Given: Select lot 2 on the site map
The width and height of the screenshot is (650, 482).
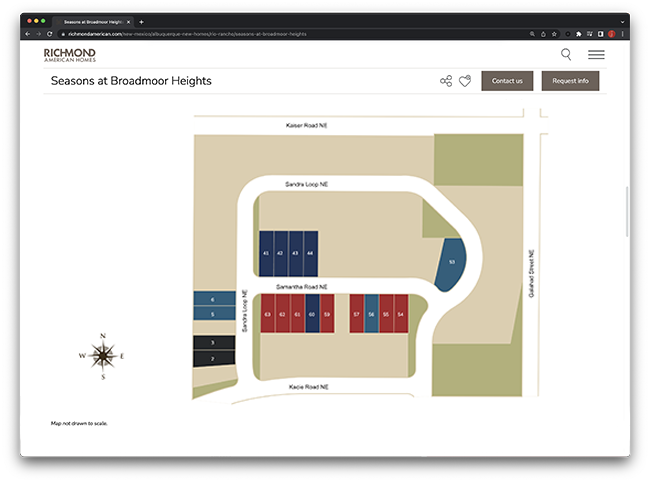Looking at the screenshot, I should coord(214,358).
